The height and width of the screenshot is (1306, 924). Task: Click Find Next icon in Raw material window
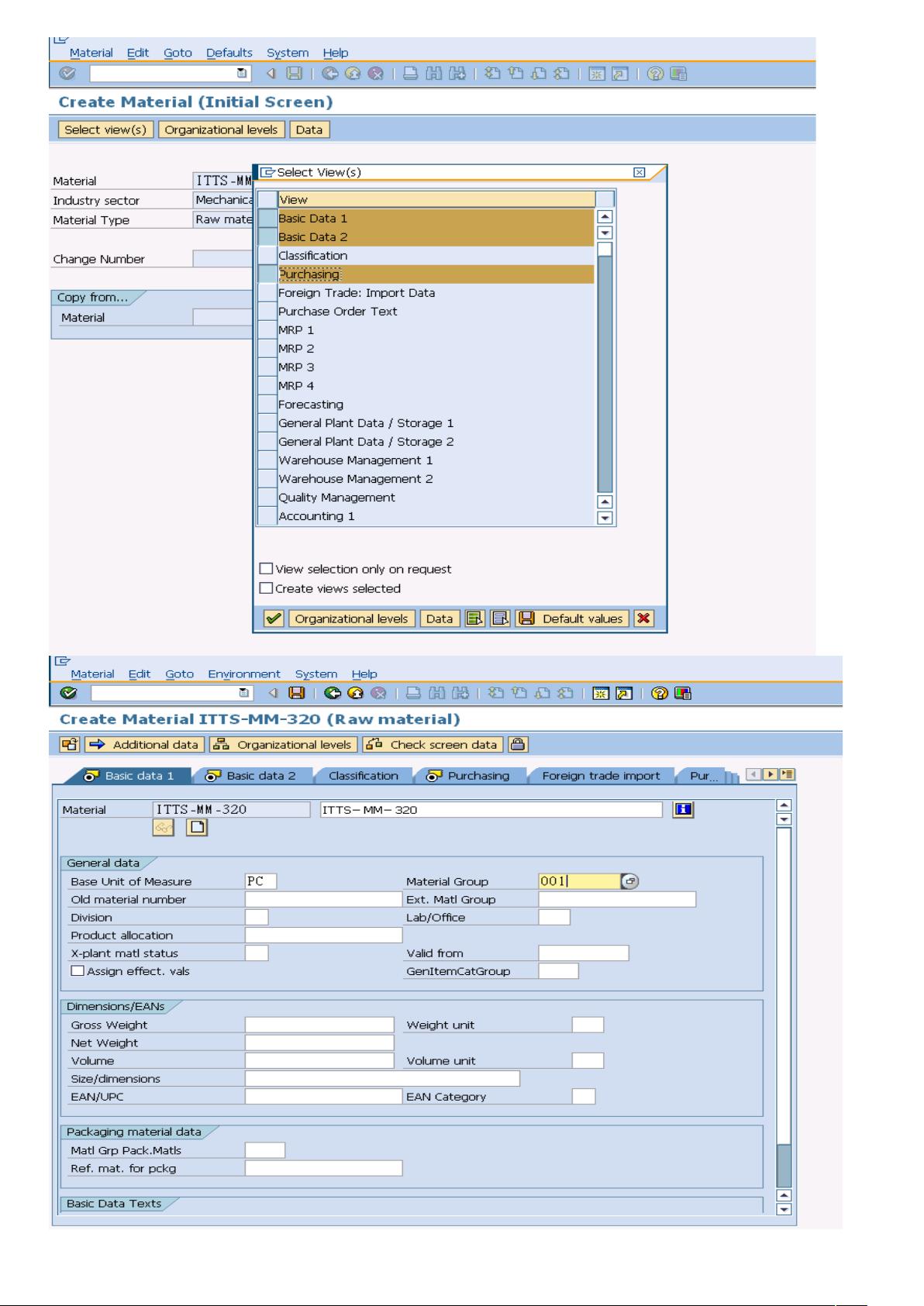point(460,693)
